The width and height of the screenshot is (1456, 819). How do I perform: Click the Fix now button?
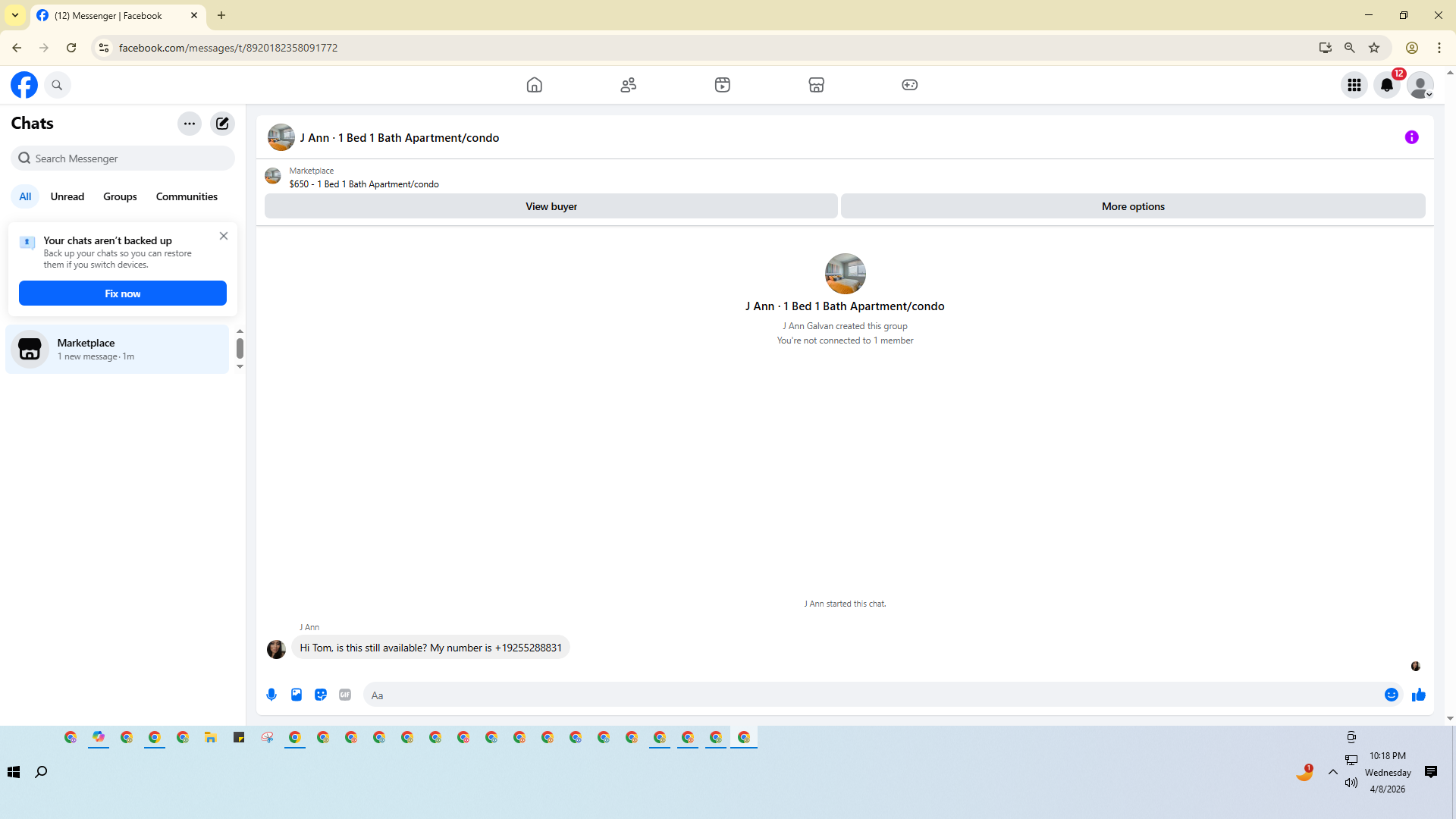pos(123,293)
